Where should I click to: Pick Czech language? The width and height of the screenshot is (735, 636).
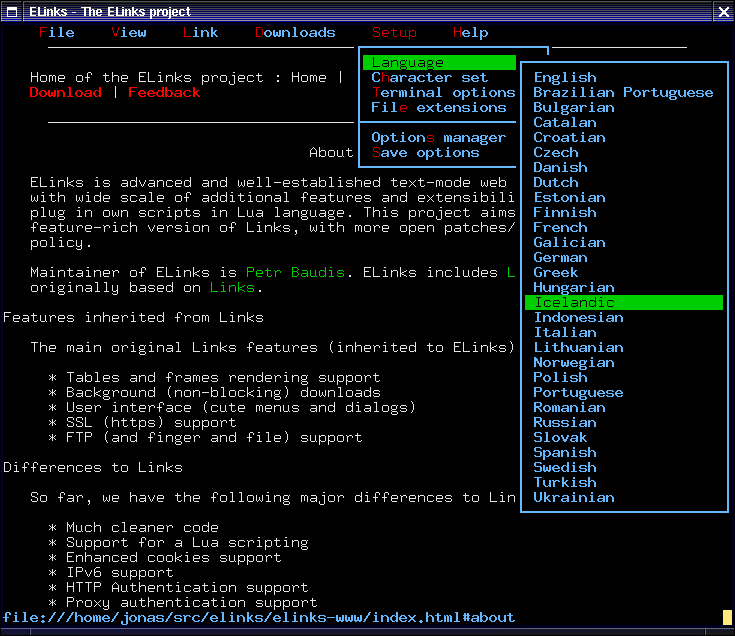[x=624, y=152]
